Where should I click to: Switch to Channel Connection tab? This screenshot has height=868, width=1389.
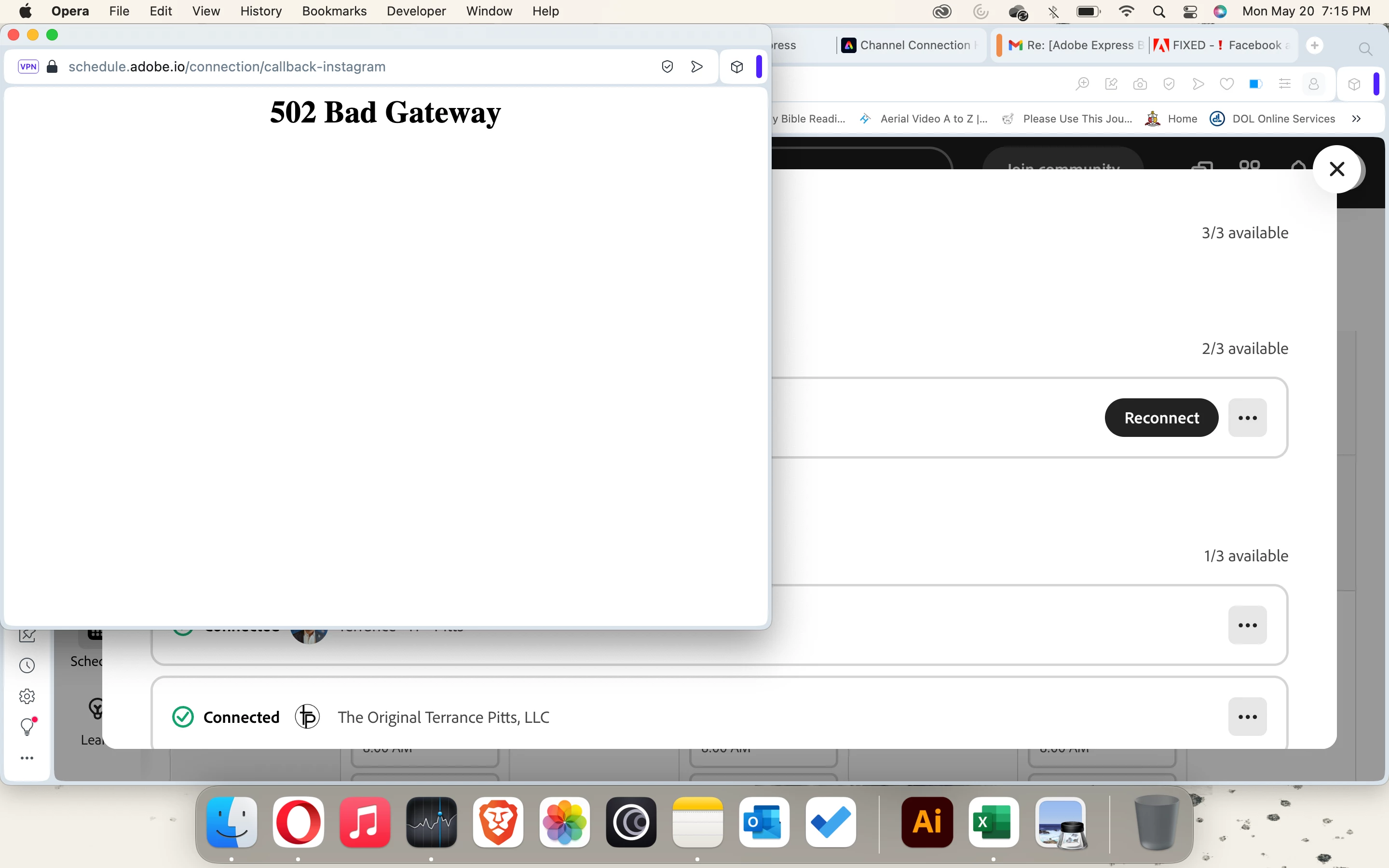[914, 45]
